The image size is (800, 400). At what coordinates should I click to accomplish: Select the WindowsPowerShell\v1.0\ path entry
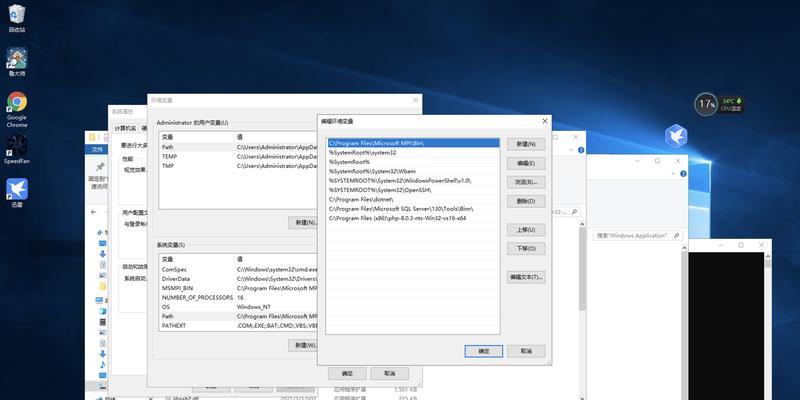coord(413,181)
